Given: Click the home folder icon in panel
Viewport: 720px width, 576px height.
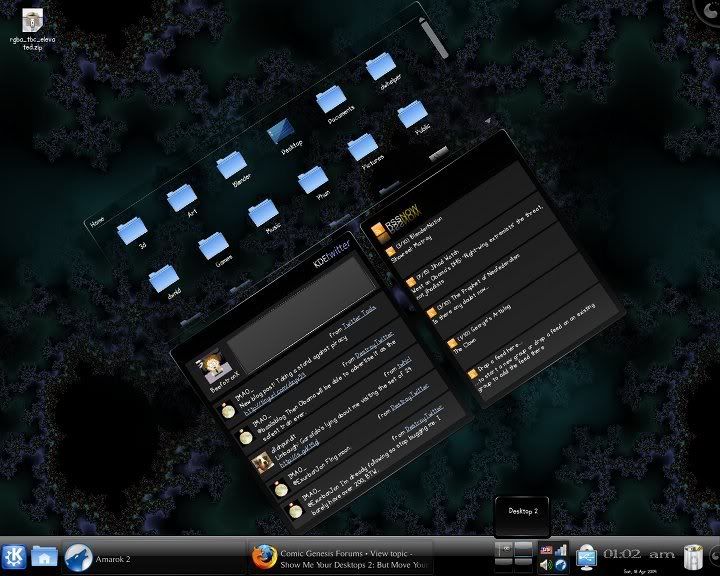Looking at the screenshot, I should 45,556.
